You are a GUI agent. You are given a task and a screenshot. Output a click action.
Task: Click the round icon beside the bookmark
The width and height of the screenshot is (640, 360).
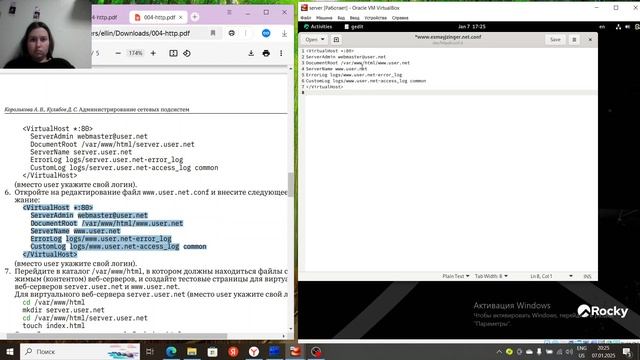(231, 33)
